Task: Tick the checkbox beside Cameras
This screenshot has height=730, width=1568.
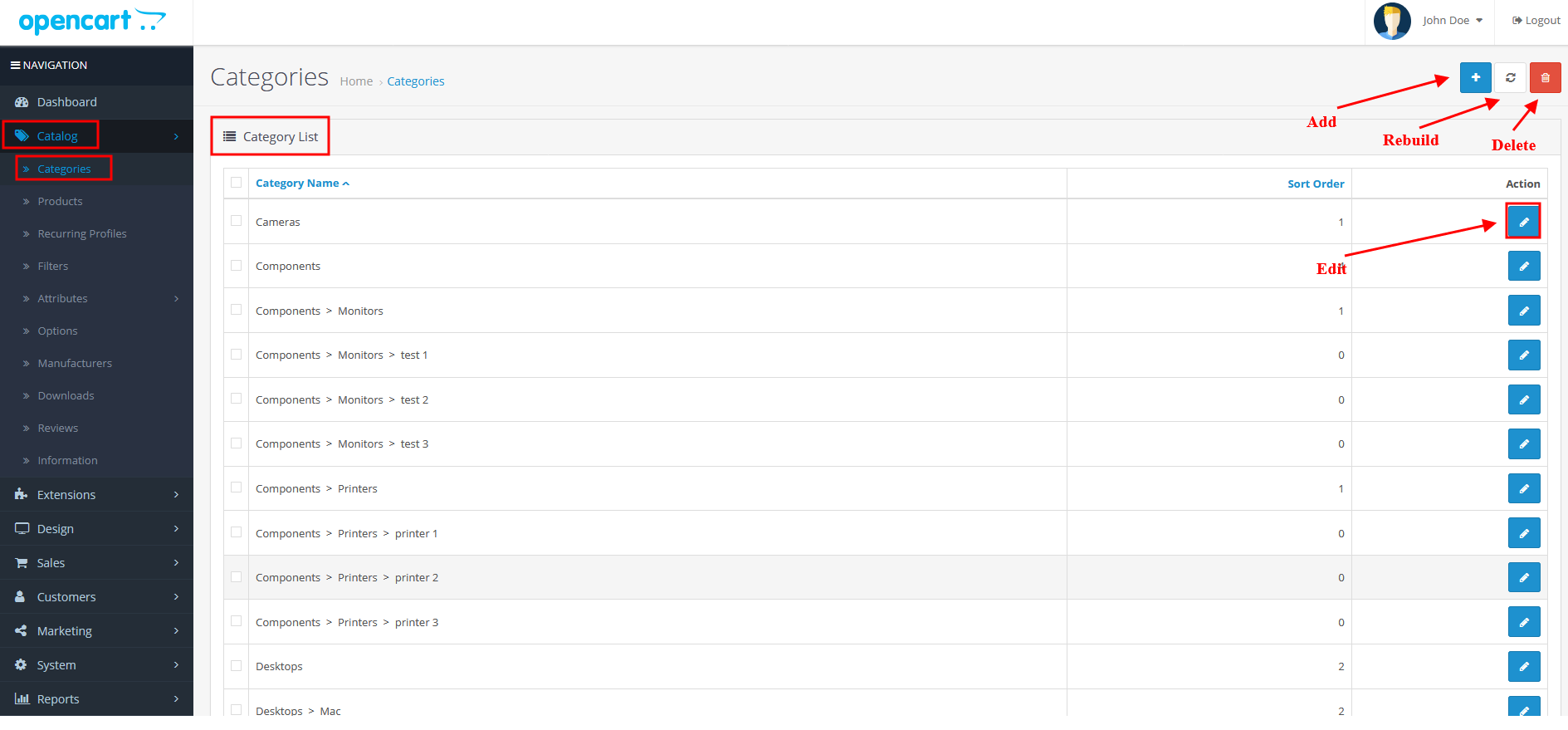Action: (x=237, y=221)
